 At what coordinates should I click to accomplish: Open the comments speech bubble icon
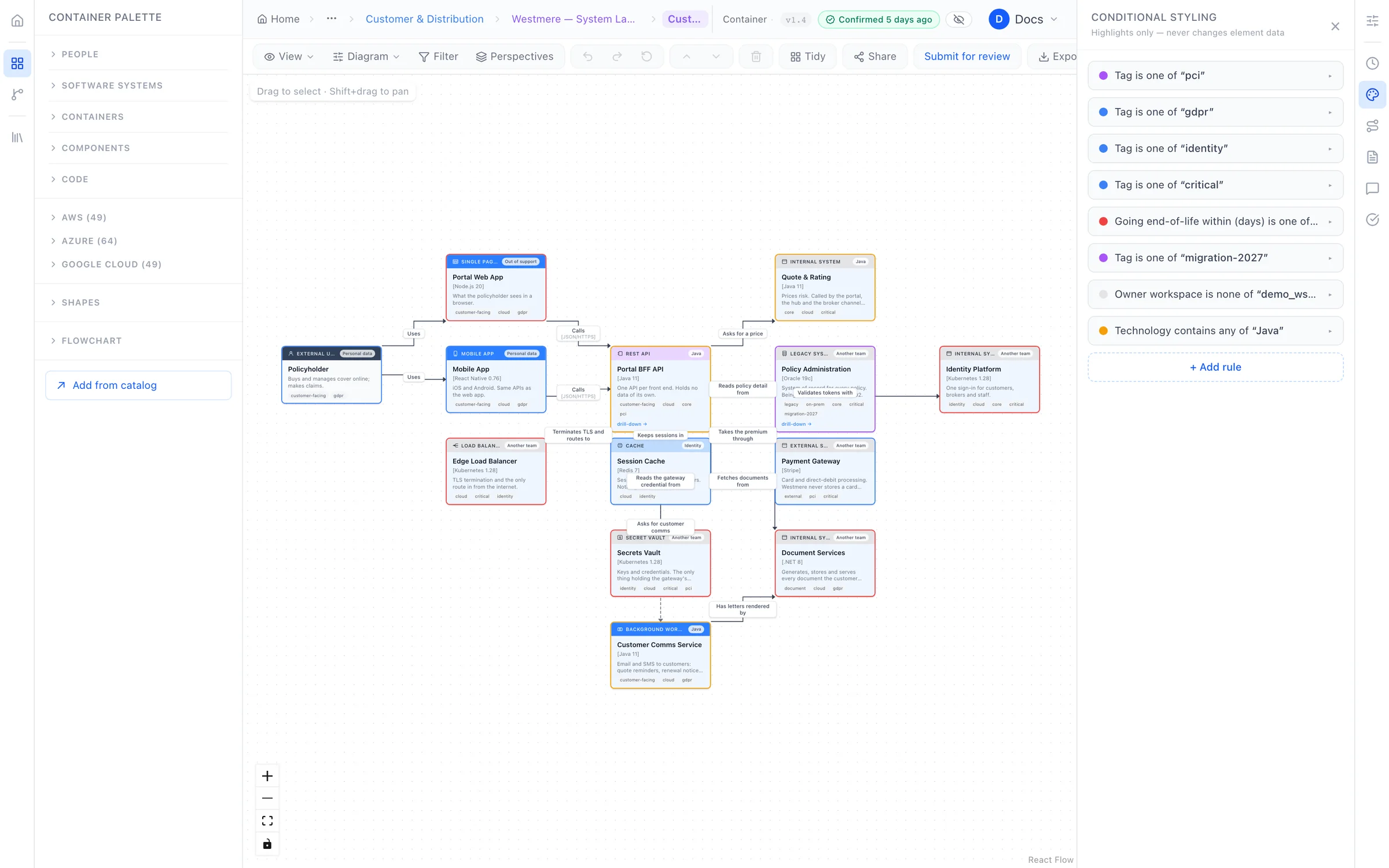[1372, 188]
